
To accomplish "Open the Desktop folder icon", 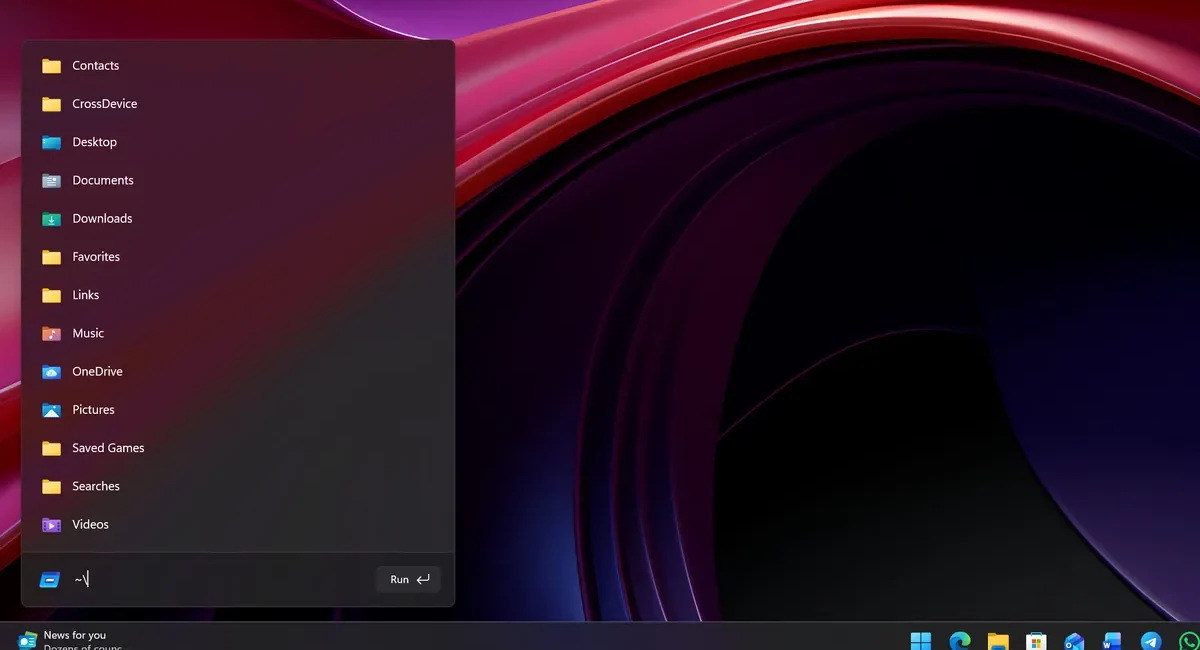I will [52, 142].
